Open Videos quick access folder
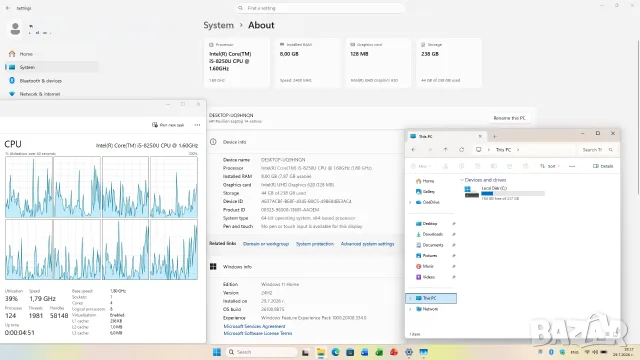 425,277
